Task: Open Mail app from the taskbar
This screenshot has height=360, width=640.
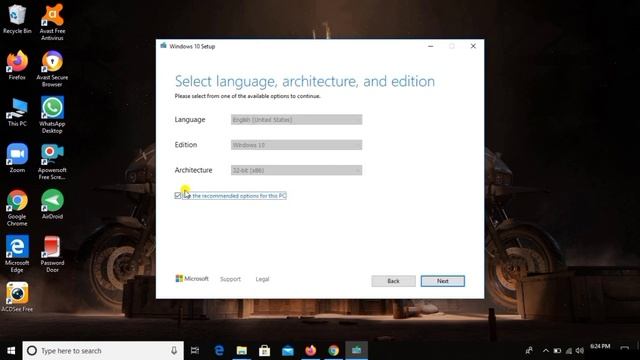Action: [x=288, y=351]
